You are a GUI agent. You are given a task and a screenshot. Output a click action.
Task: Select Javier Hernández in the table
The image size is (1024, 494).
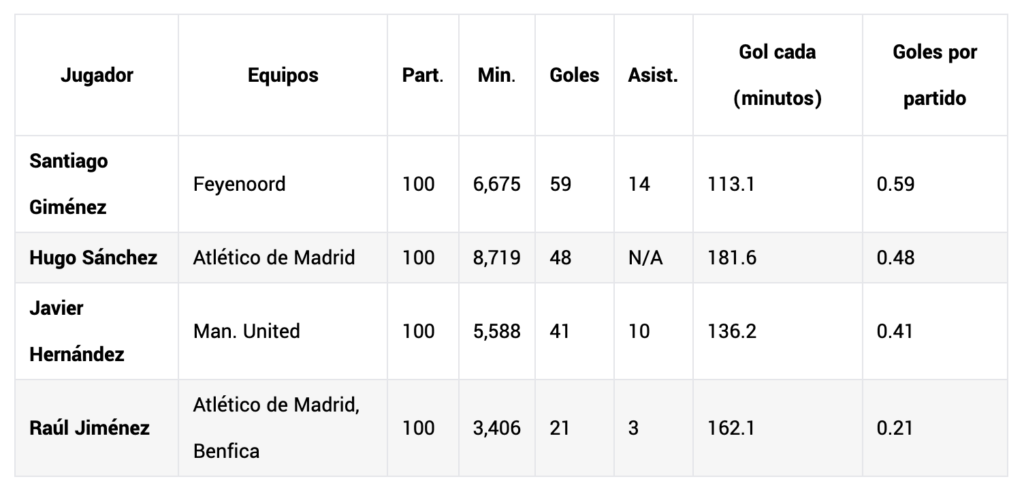(76, 331)
